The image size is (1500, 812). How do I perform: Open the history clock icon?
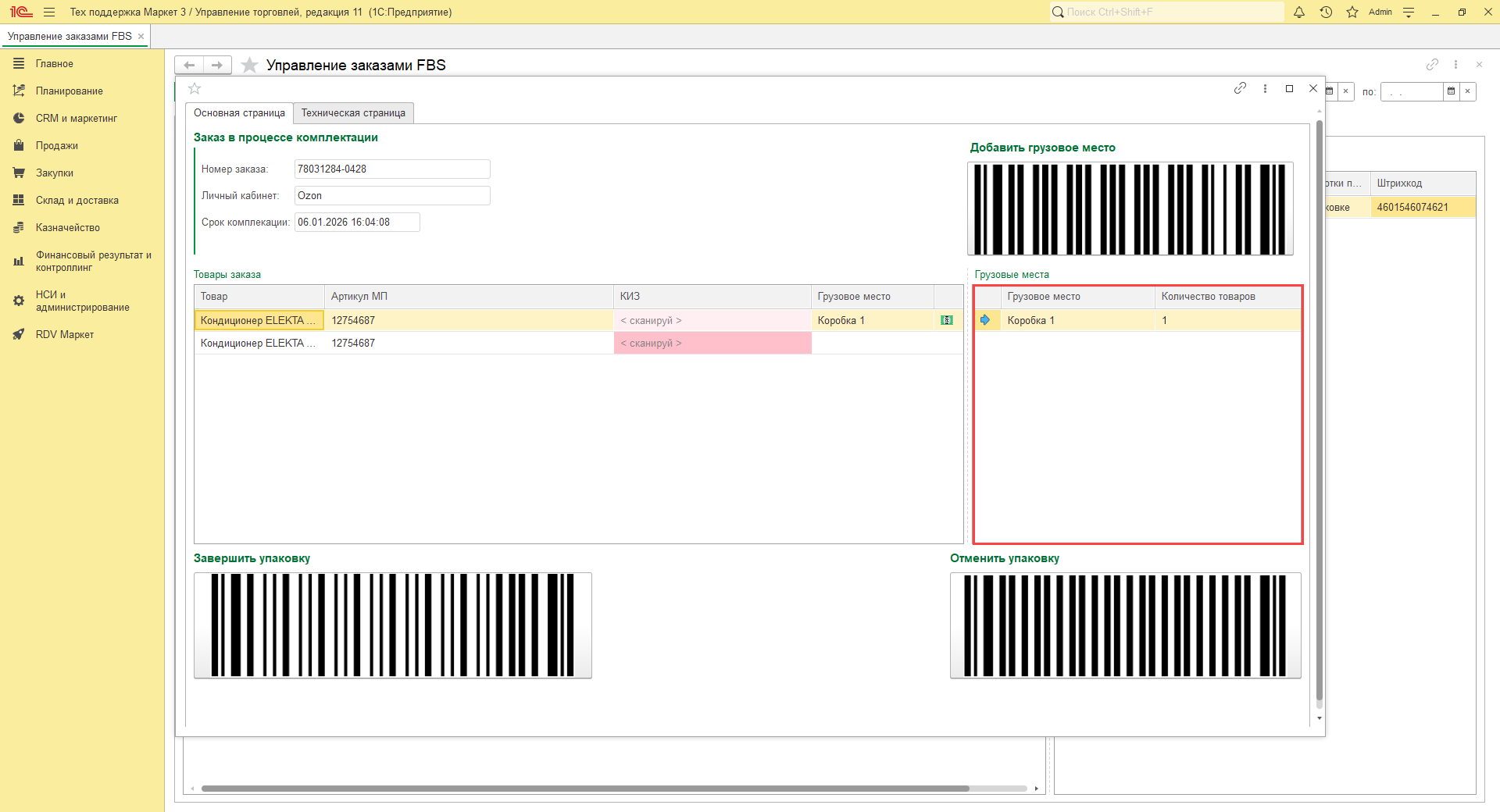tap(1326, 12)
